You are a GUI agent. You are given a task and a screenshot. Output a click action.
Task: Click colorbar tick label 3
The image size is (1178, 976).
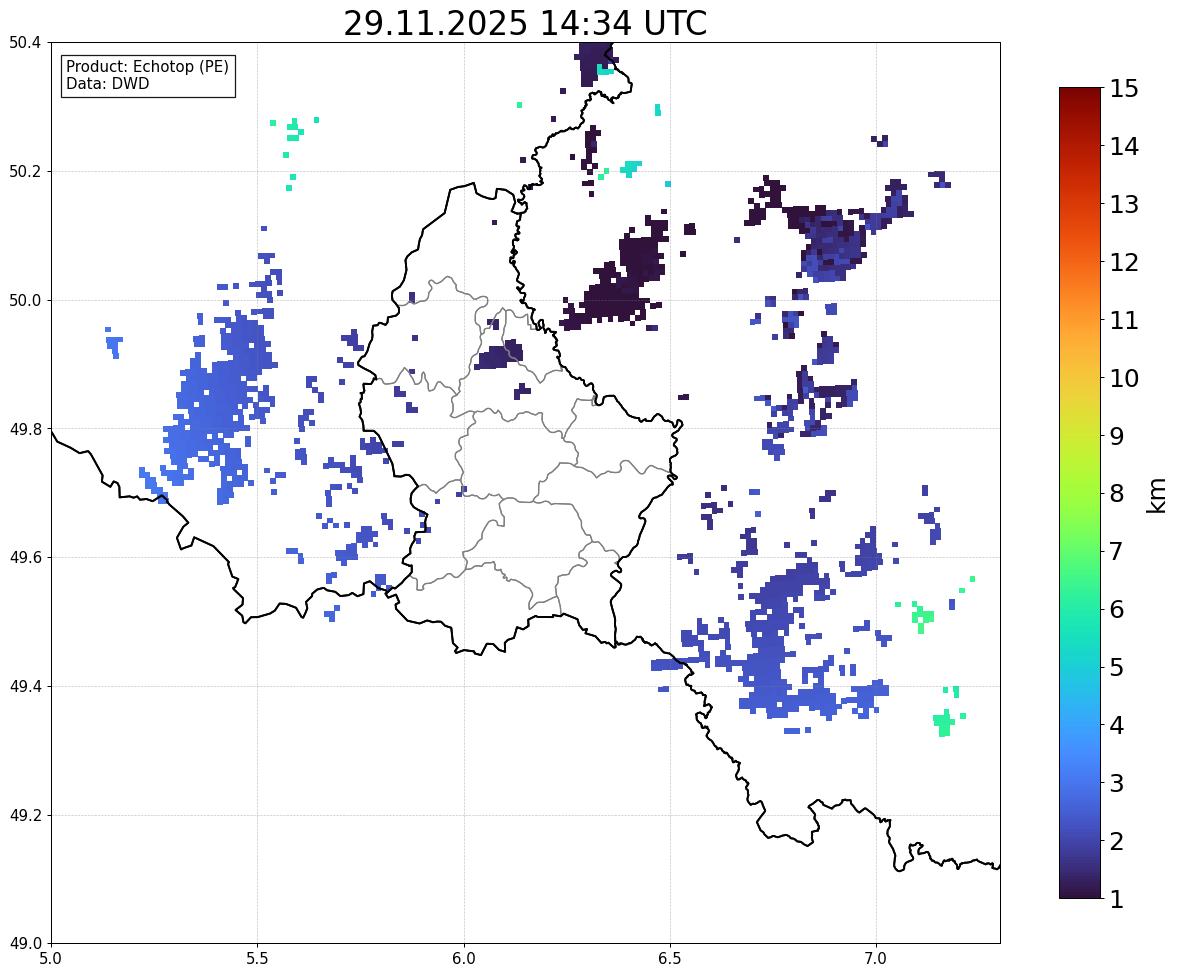(1117, 783)
